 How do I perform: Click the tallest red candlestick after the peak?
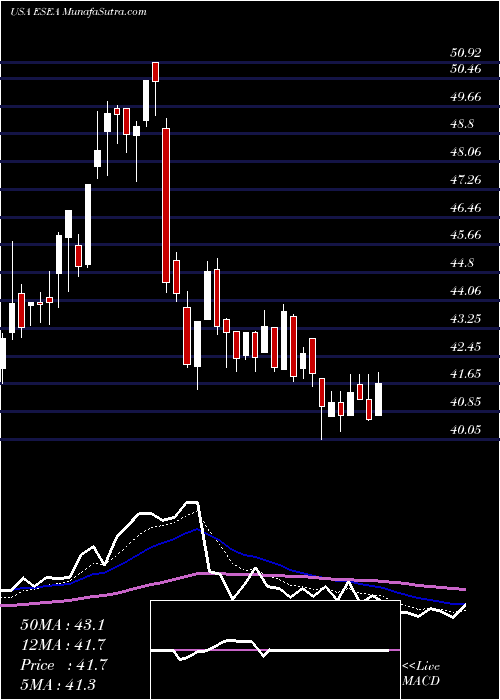point(166,205)
